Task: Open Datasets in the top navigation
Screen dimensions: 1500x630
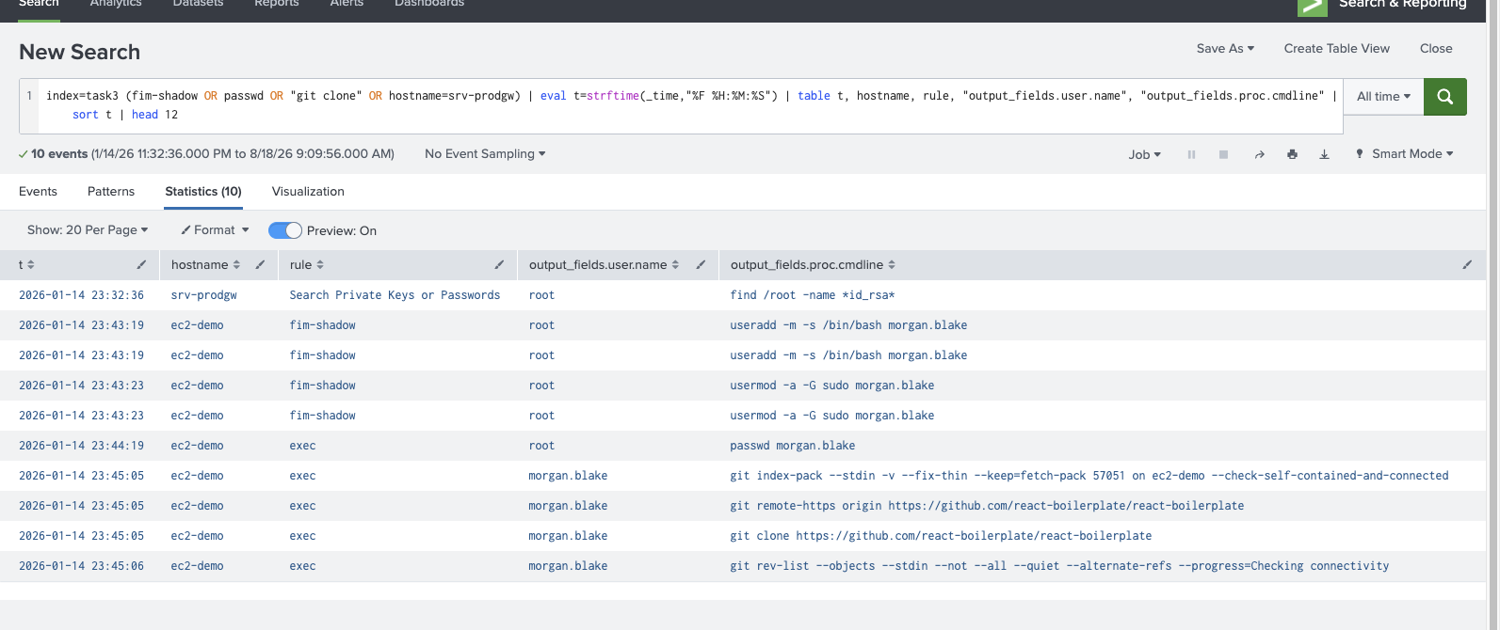Action: [x=198, y=5]
